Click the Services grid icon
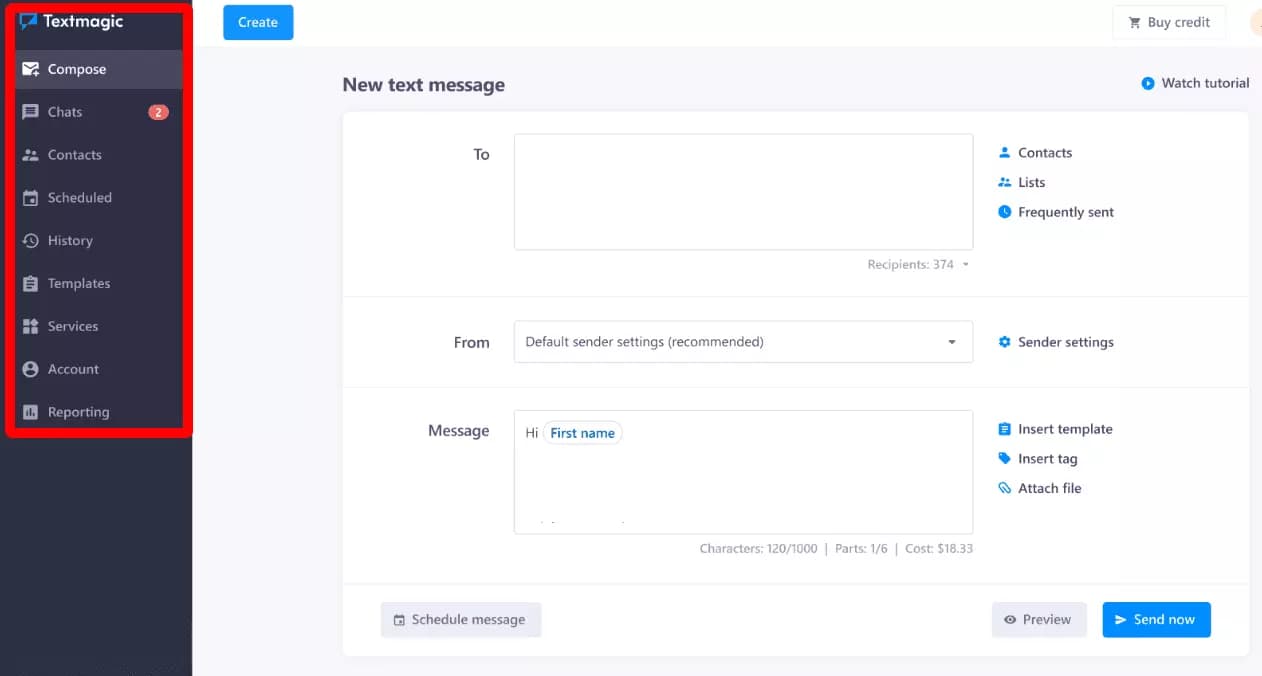This screenshot has height=676, width=1262. [31, 327]
